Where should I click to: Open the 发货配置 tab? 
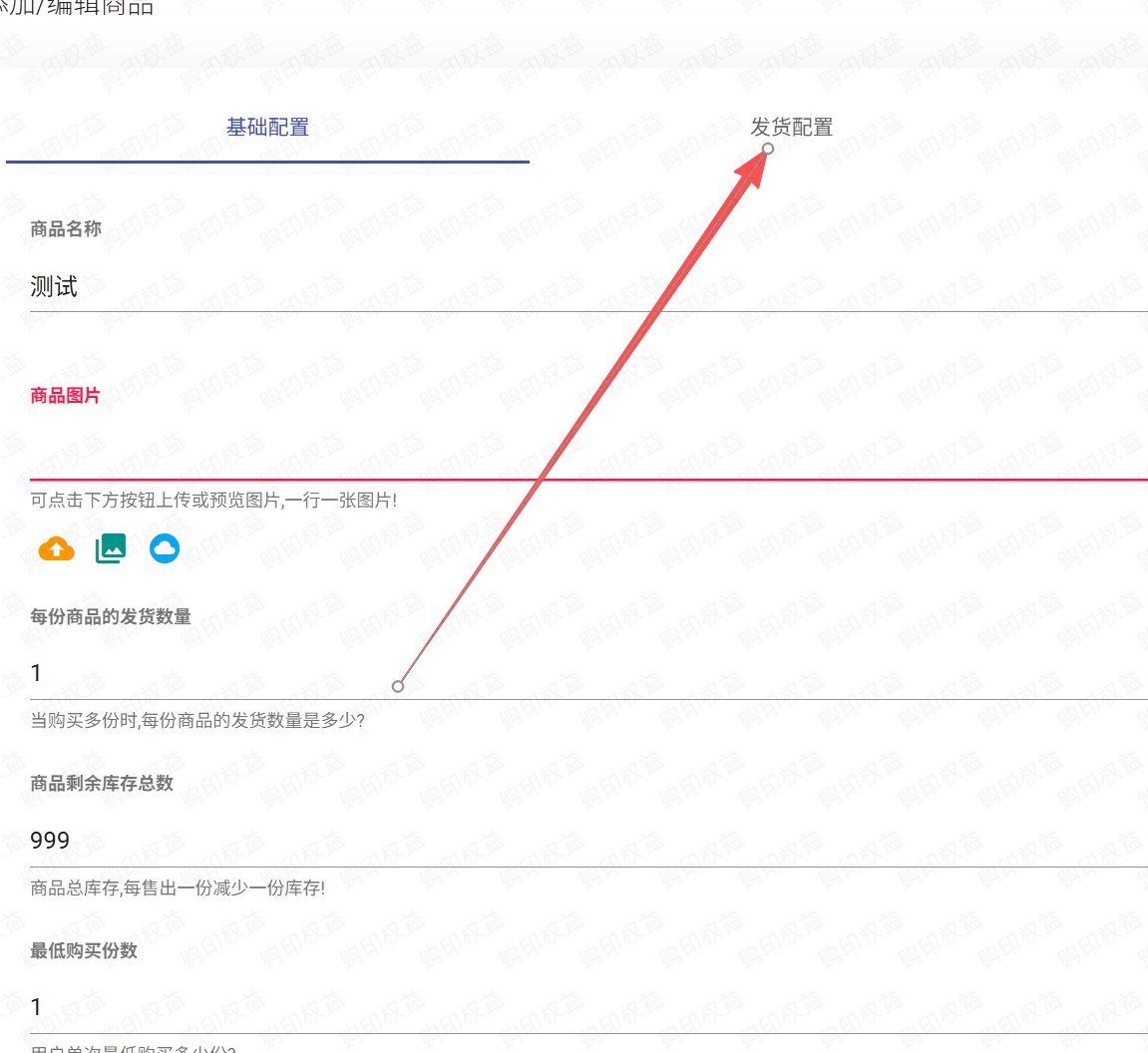(791, 128)
